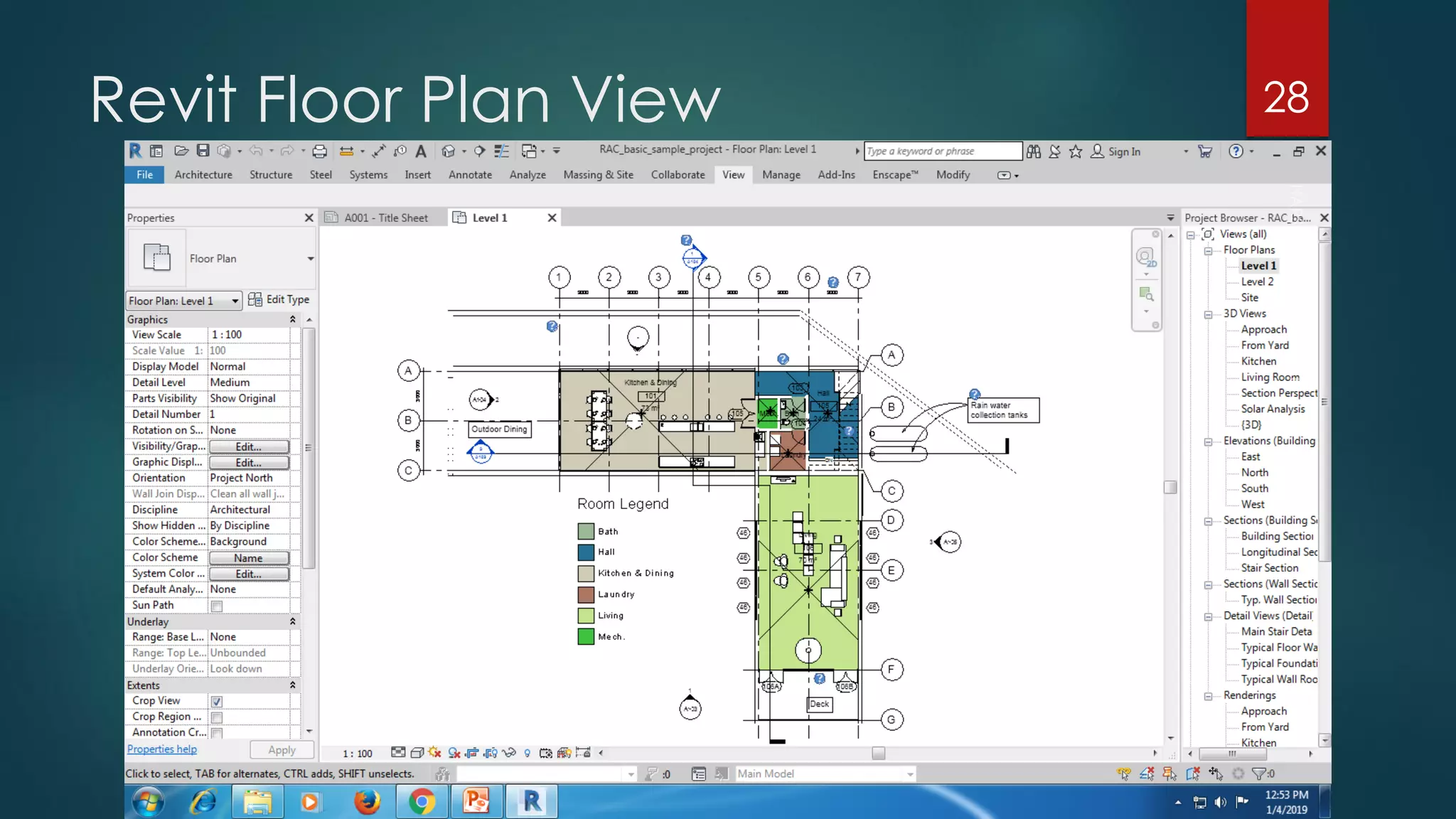Select the Measure Between Two References tool

click(x=347, y=151)
